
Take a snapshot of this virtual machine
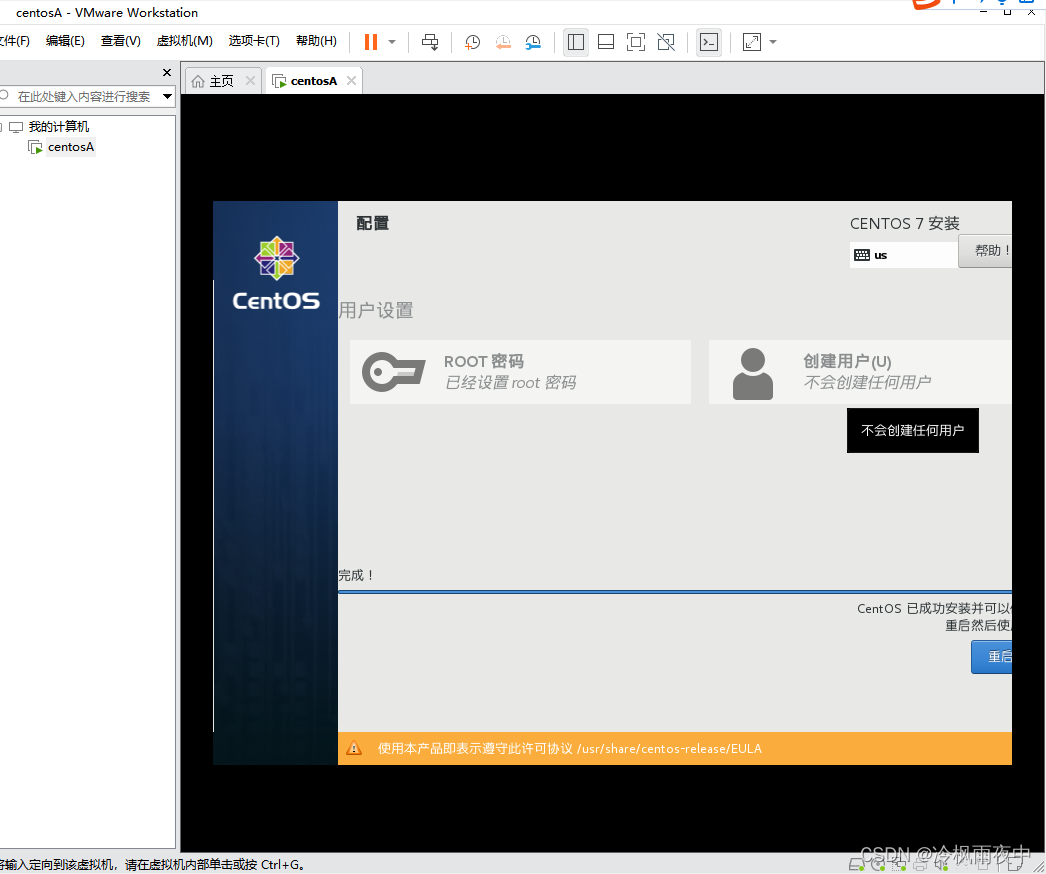pyautogui.click(x=472, y=42)
